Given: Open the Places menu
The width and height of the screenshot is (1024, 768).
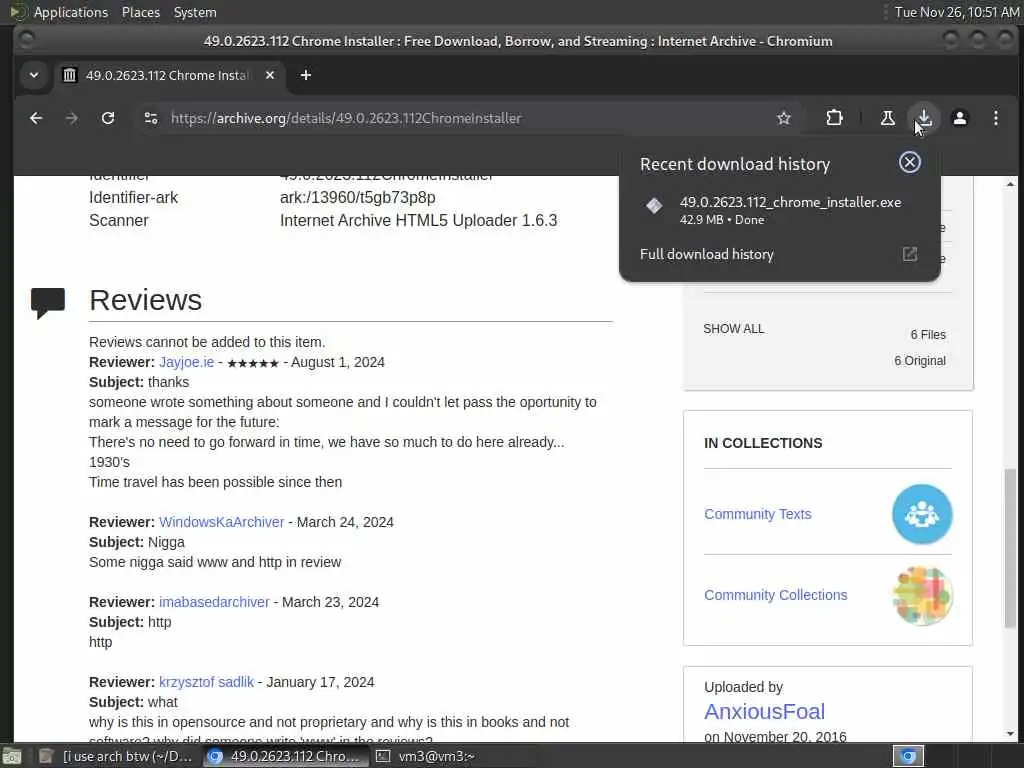Looking at the screenshot, I should [140, 12].
